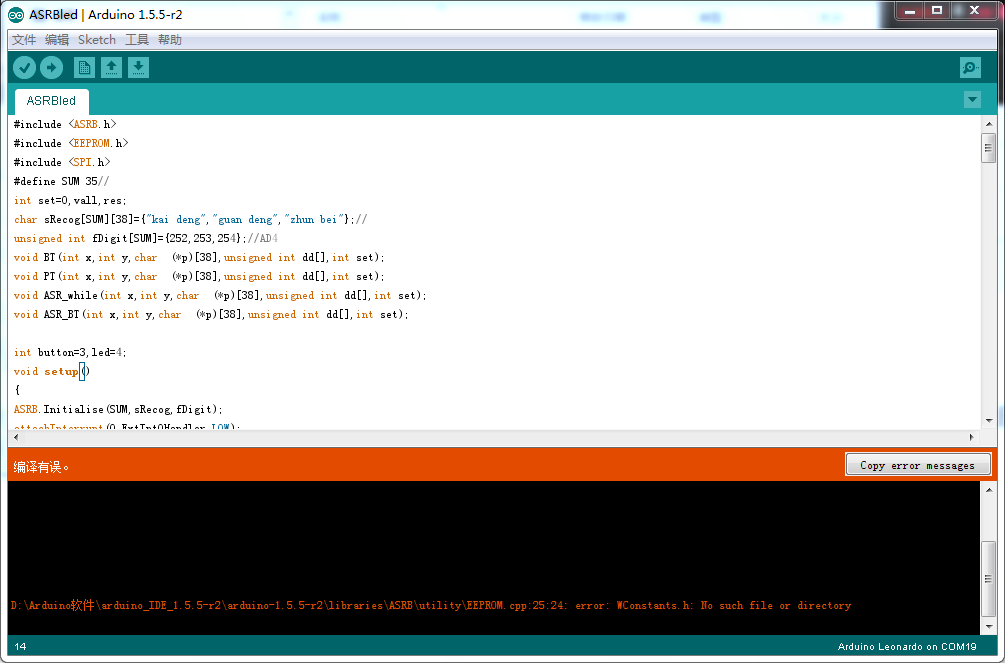
Task: Create a new sketch file icon
Action: tap(84, 67)
